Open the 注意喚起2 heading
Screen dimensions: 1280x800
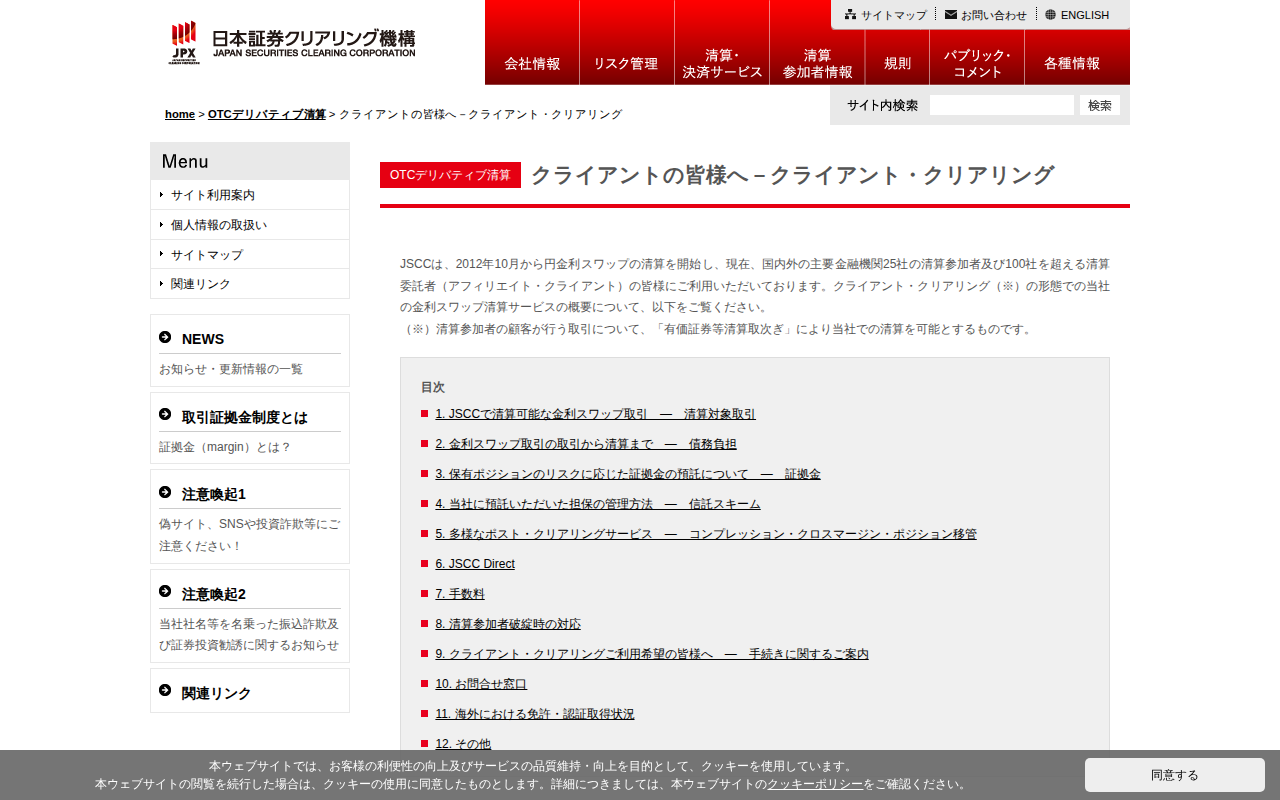click(x=214, y=594)
